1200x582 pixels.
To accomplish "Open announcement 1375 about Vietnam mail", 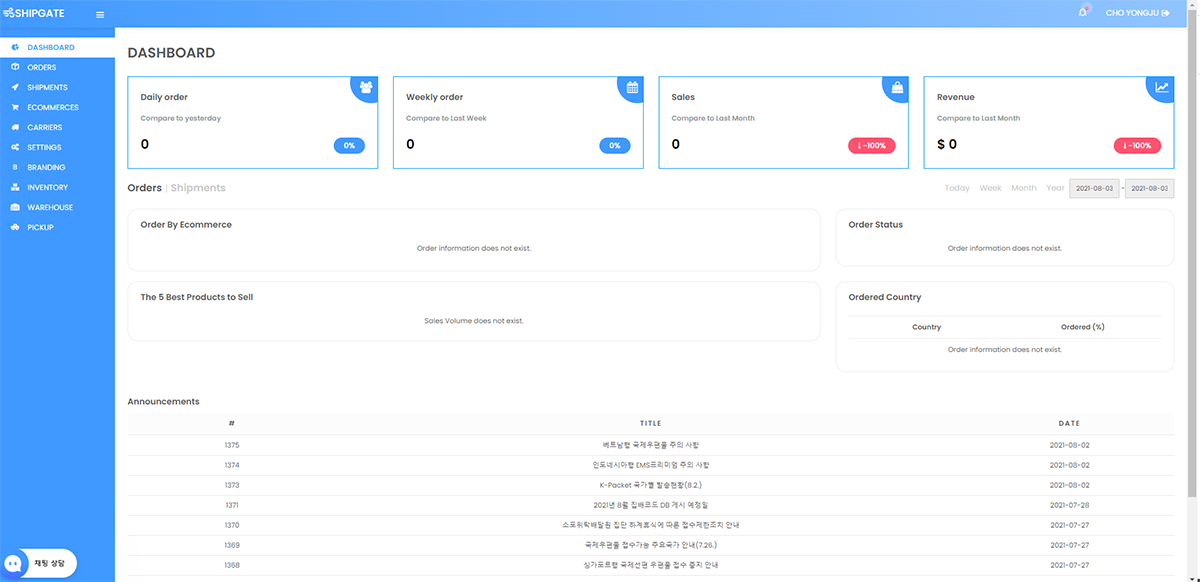I will [x=651, y=444].
